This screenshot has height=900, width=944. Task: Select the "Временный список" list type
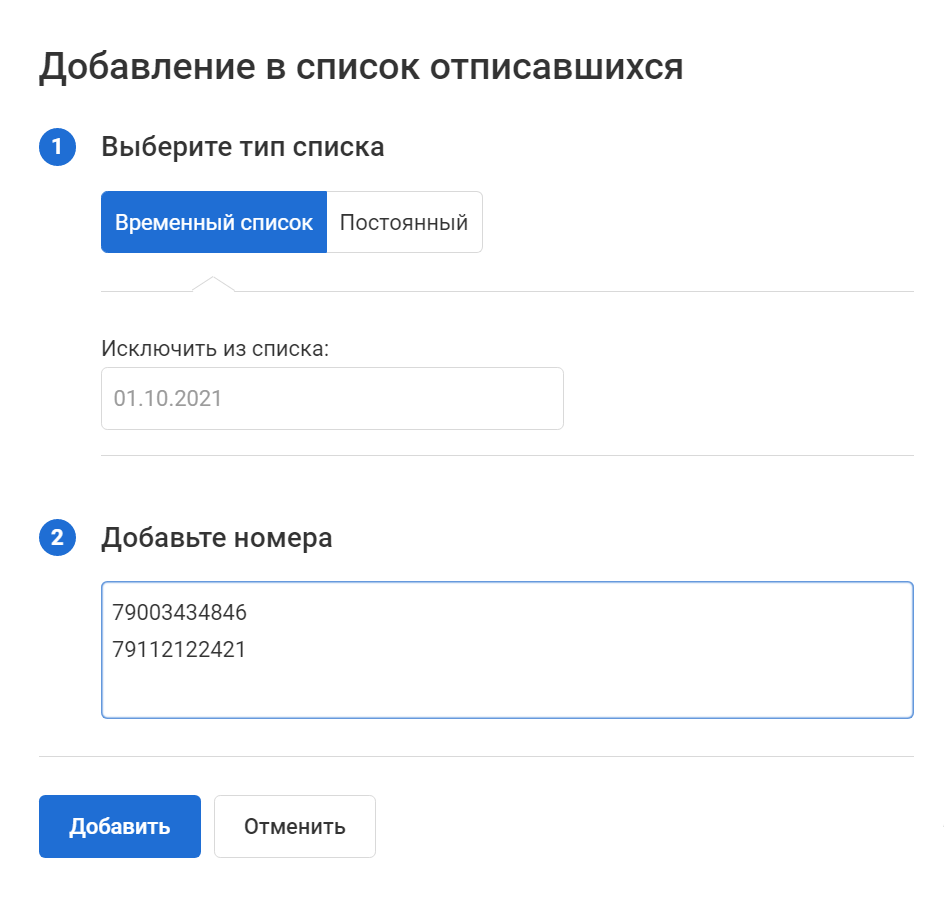[x=214, y=222]
